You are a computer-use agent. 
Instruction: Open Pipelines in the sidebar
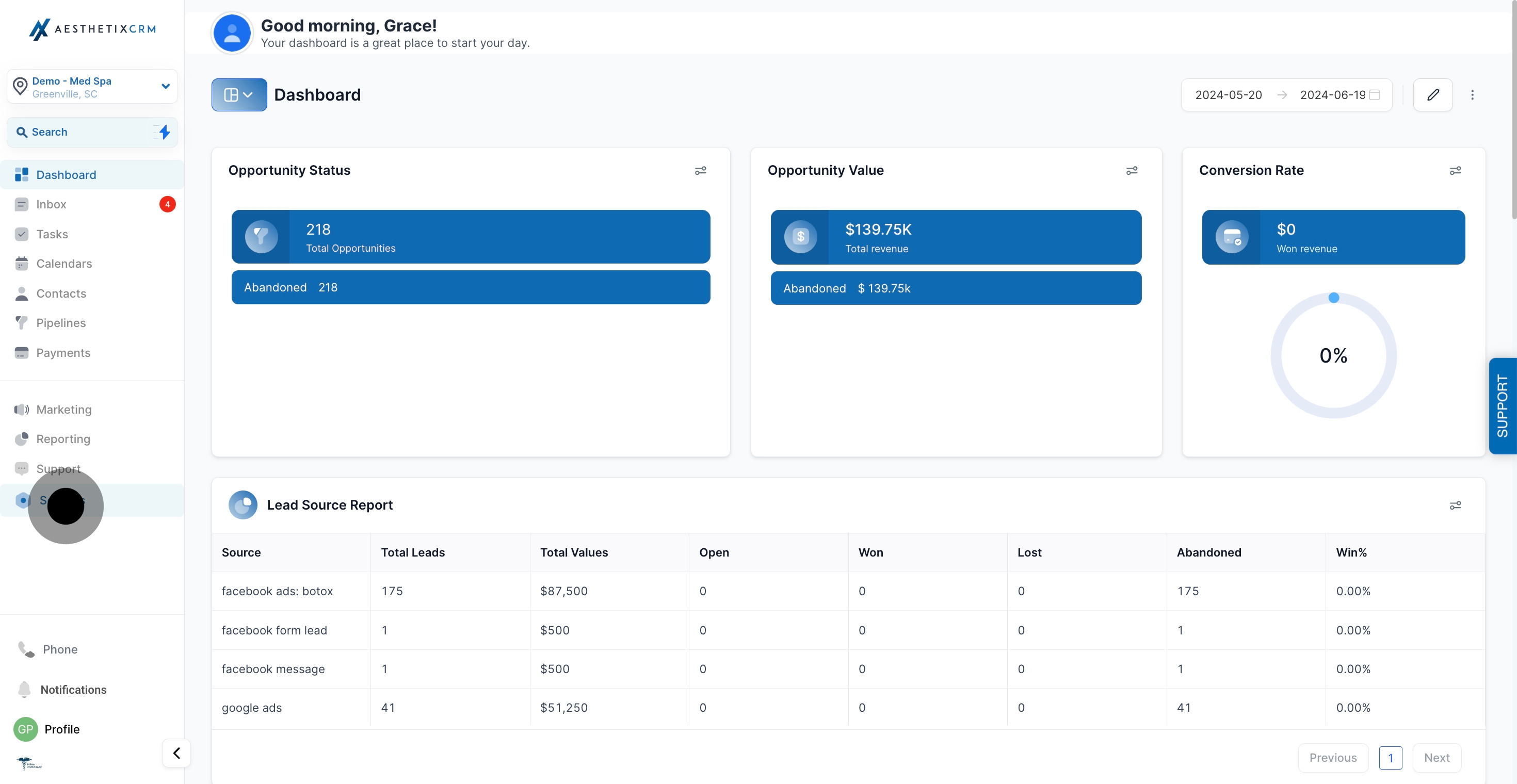pyautogui.click(x=61, y=322)
